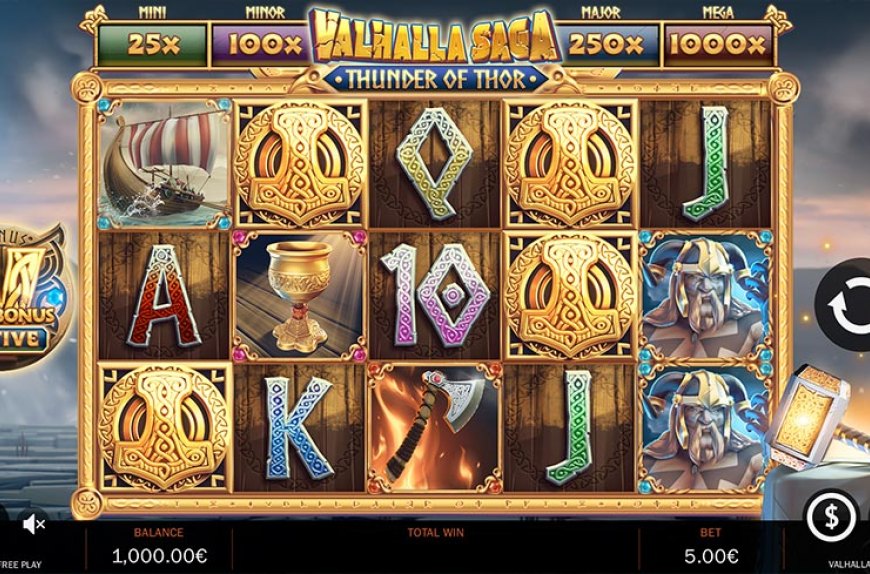Toggle the Bonus Active badge on the left
Viewport: 870px width, 574px height.
[33, 299]
